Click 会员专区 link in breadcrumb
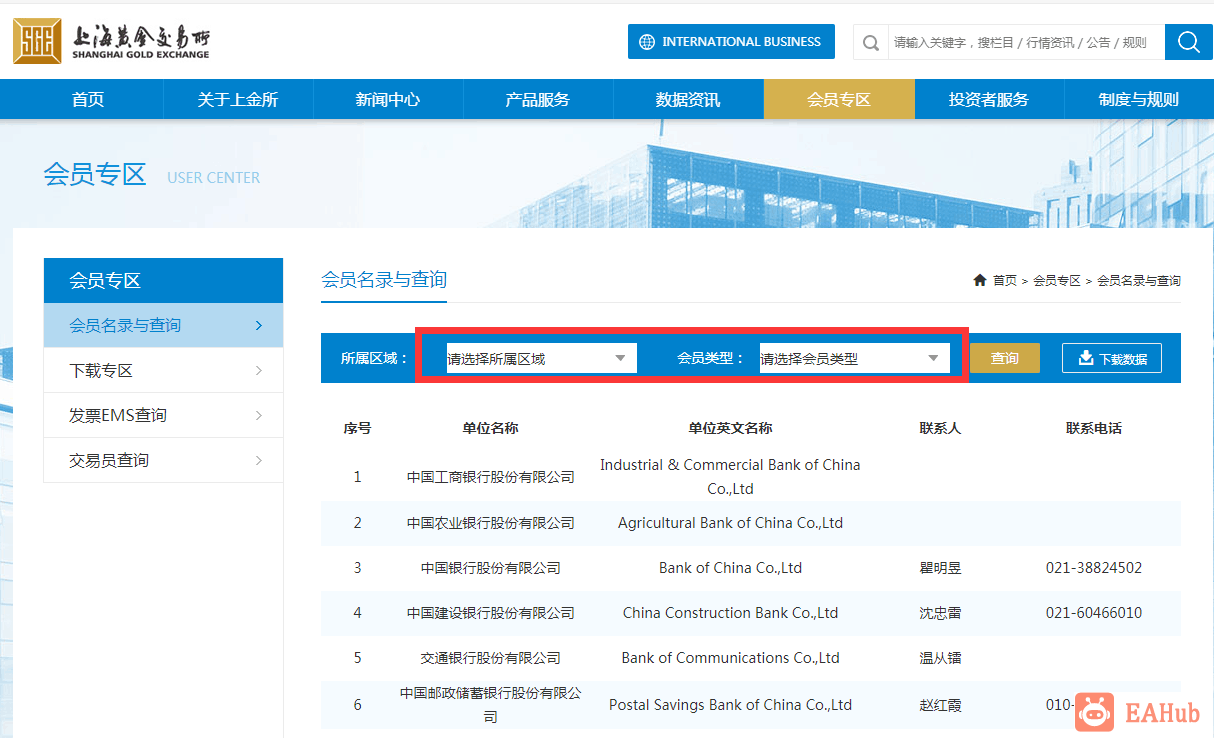The width and height of the screenshot is (1214, 738). tap(1057, 281)
